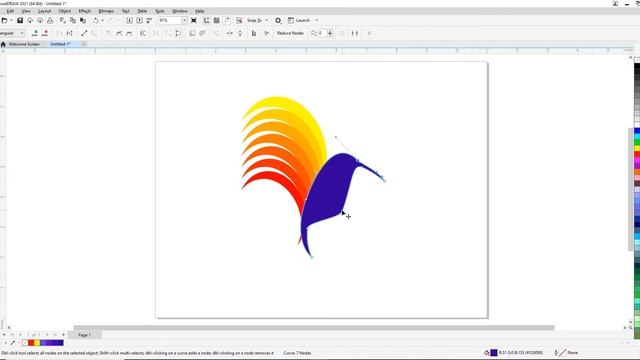Click the Launch button
The width and height of the screenshot is (640, 360).
click(x=299, y=20)
